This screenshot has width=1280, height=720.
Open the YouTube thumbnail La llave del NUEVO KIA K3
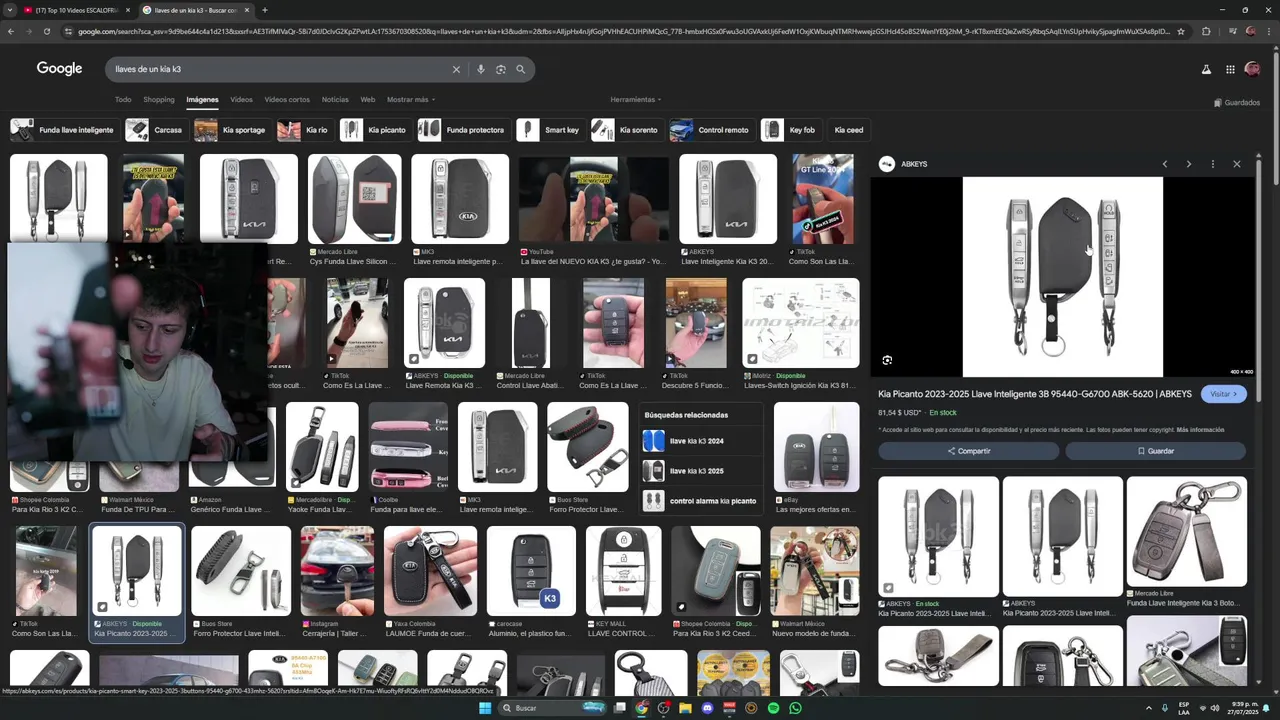tap(592, 199)
